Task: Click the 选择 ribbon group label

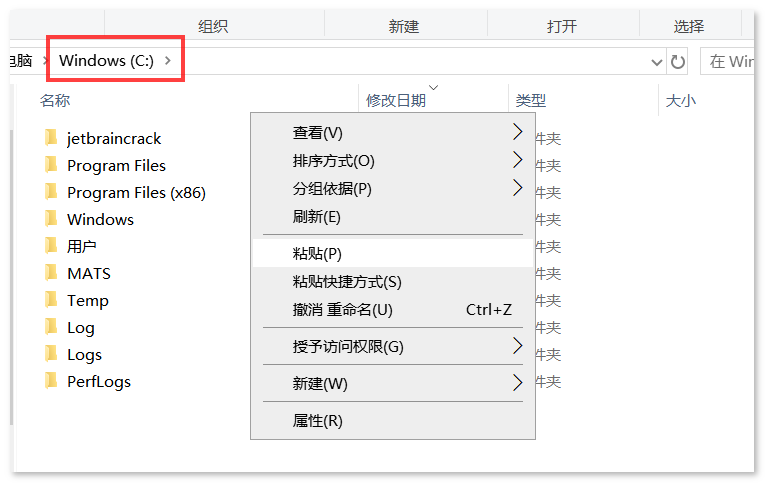Action: 689,26
